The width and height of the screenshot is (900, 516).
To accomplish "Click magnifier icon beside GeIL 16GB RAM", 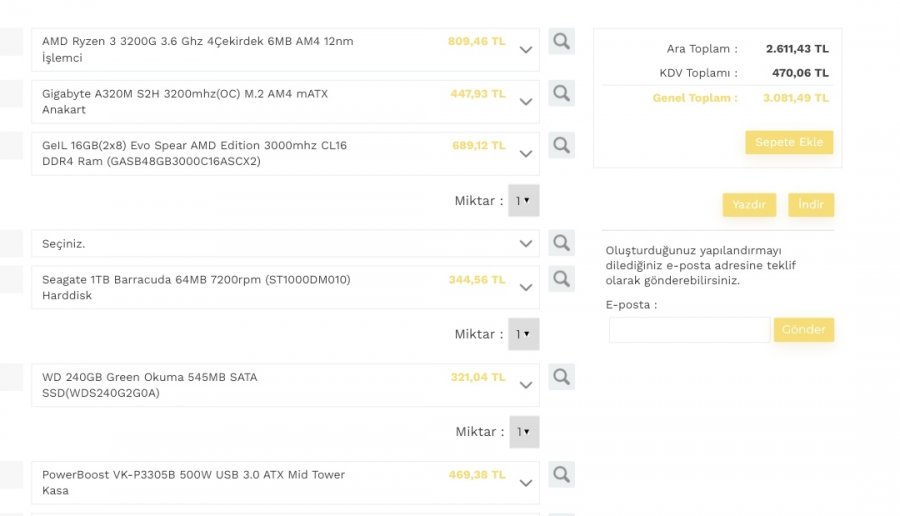I will [561, 145].
